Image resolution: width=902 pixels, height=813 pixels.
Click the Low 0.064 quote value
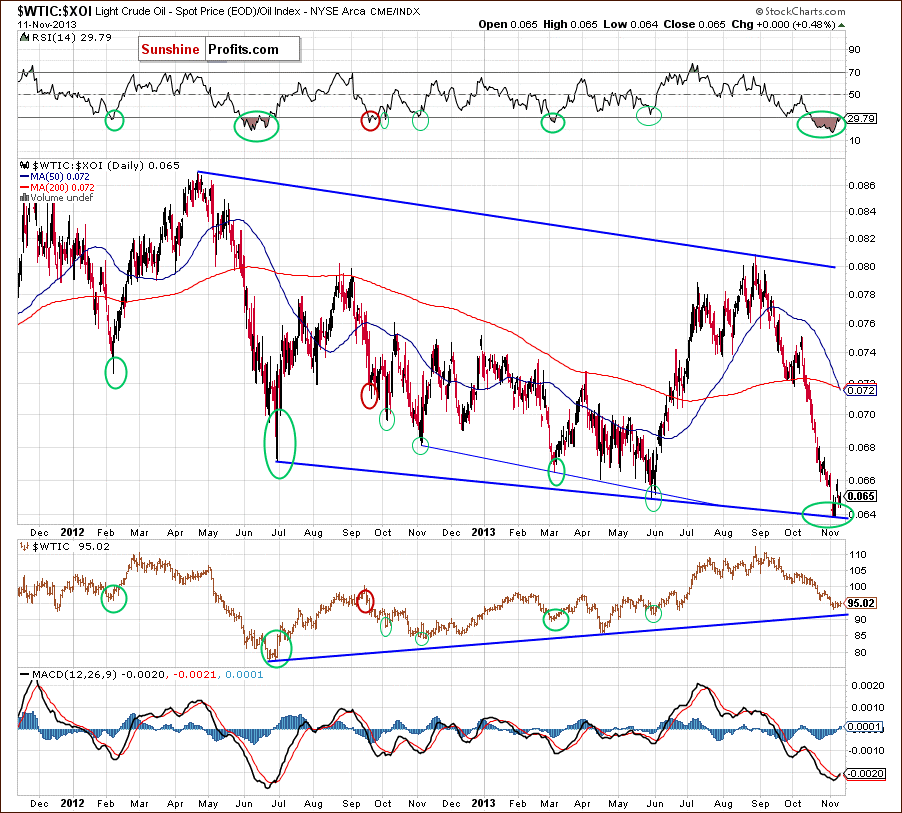[630, 25]
